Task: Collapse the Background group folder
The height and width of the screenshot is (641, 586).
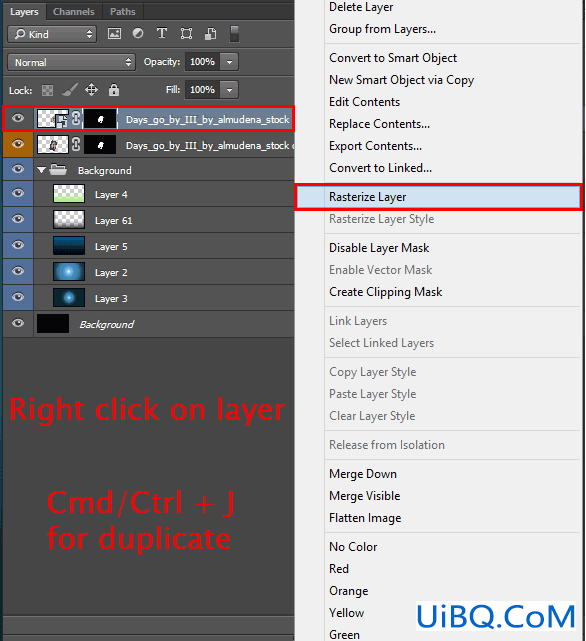Action: 41,170
